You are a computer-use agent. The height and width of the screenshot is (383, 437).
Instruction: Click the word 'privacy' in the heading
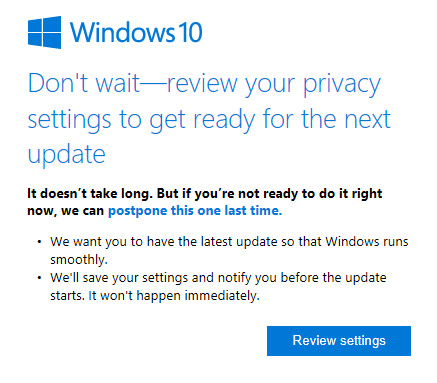342,85
